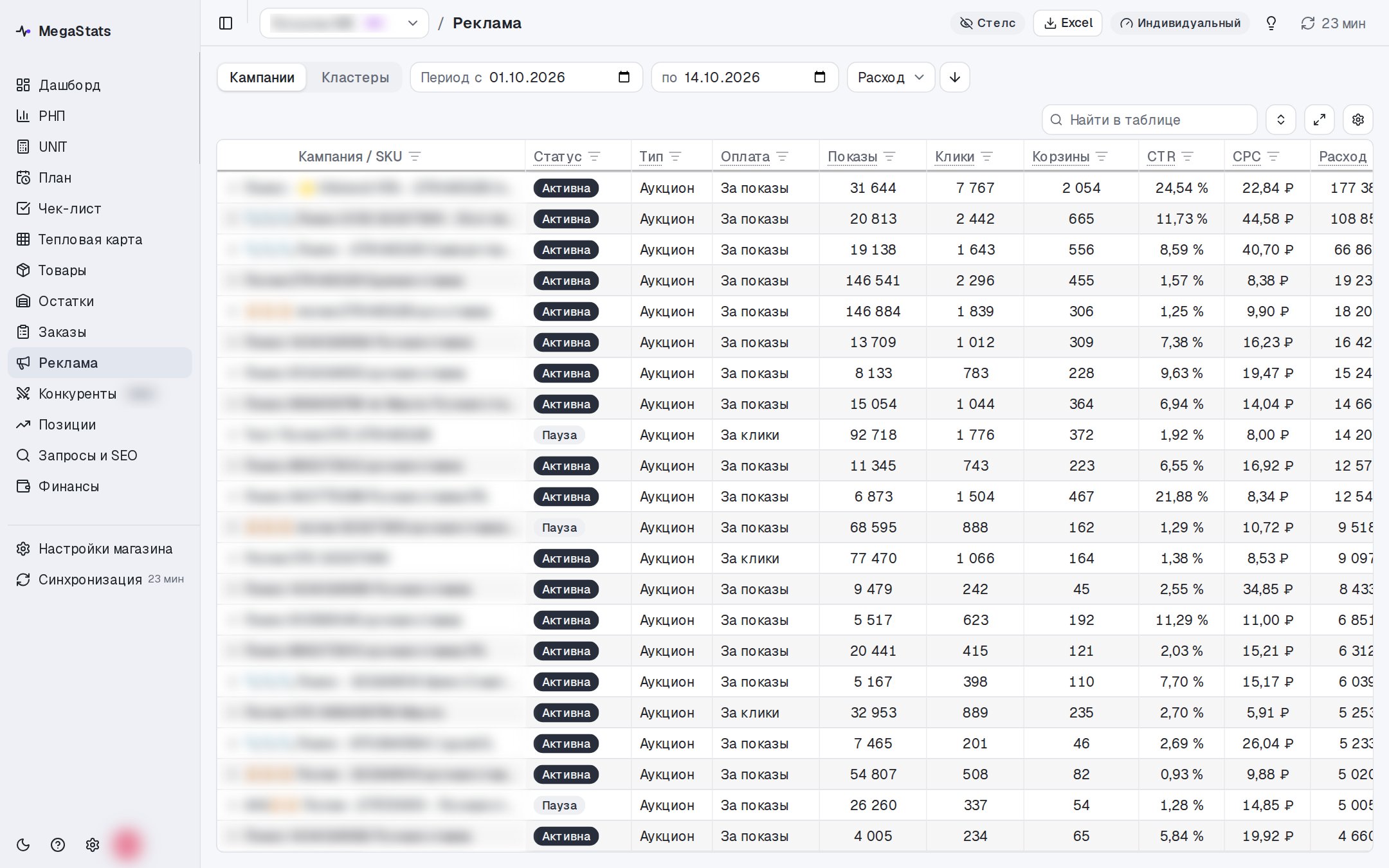Open help question-mark icon
This screenshot has height=868, width=1389.
tap(58, 845)
